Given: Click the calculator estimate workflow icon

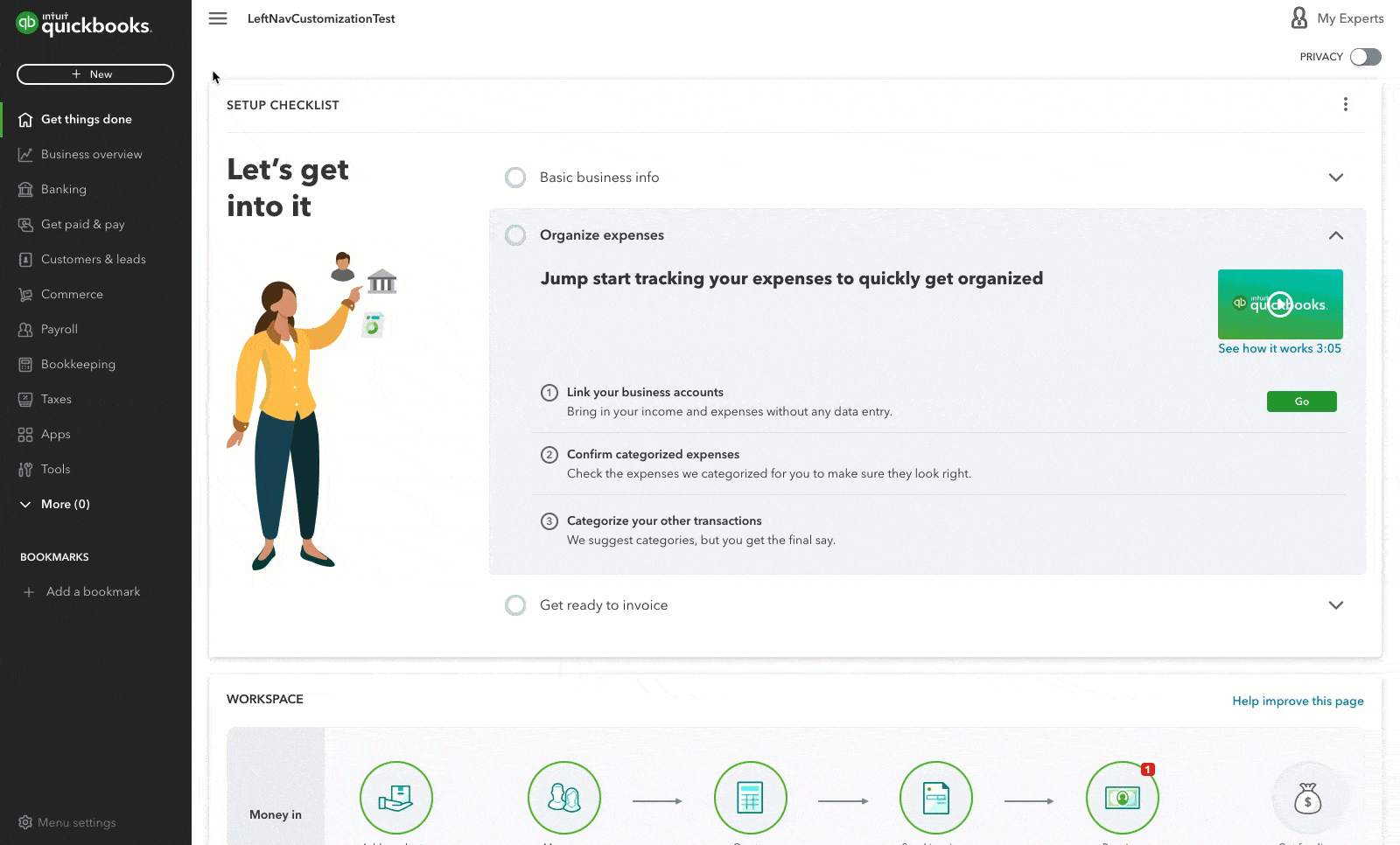Looking at the screenshot, I should 751,798.
